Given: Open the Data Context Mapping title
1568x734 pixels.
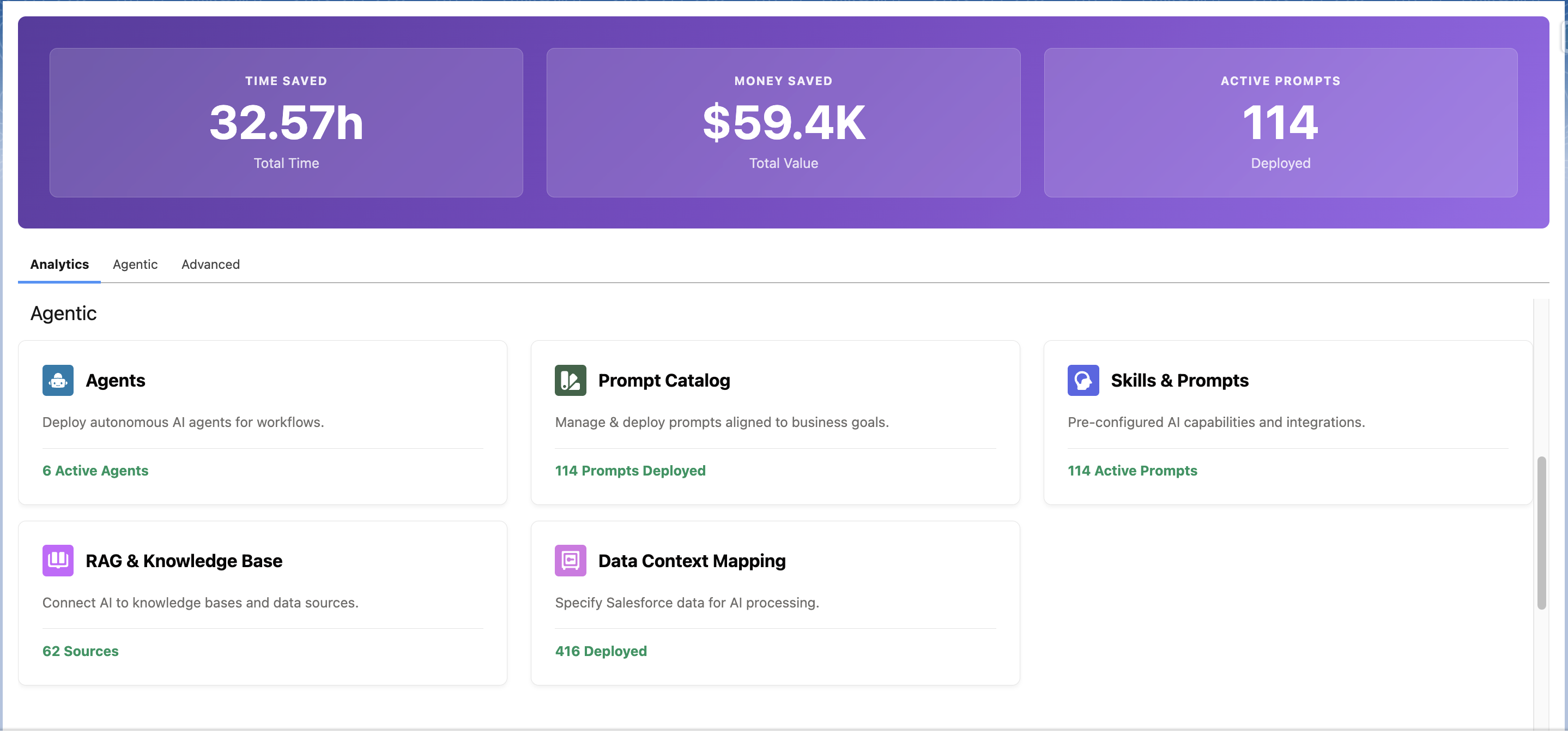Looking at the screenshot, I should [692, 561].
